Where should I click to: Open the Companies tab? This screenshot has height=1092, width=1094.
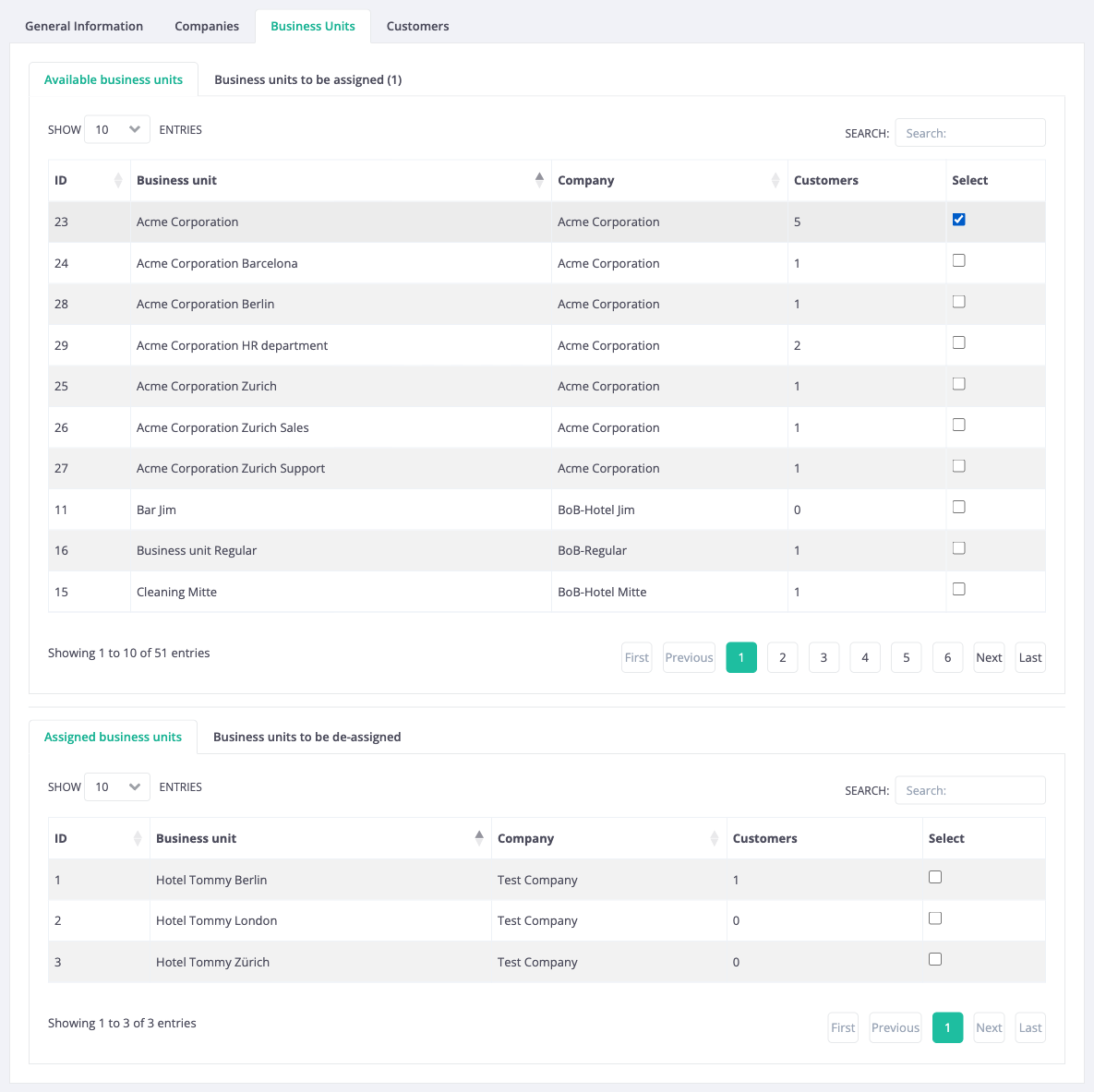pyautogui.click(x=207, y=27)
